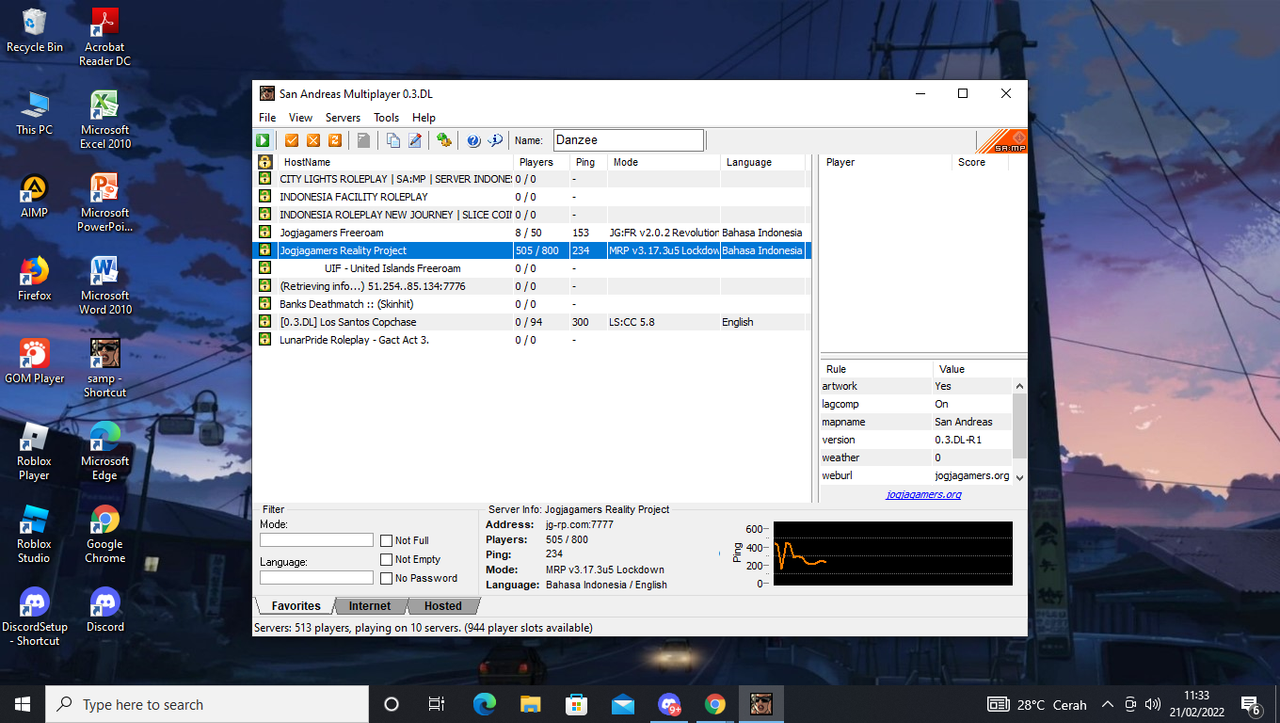Click the green Connect play icon

(x=263, y=141)
